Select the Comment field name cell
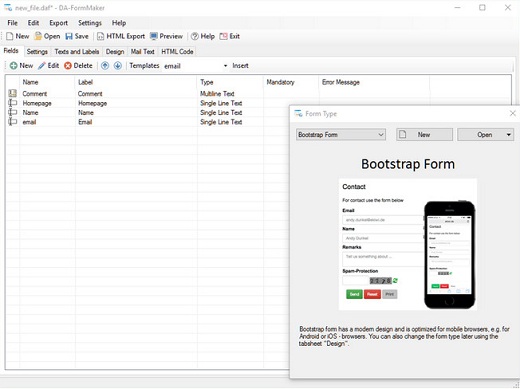520x389 pixels. [35, 94]
